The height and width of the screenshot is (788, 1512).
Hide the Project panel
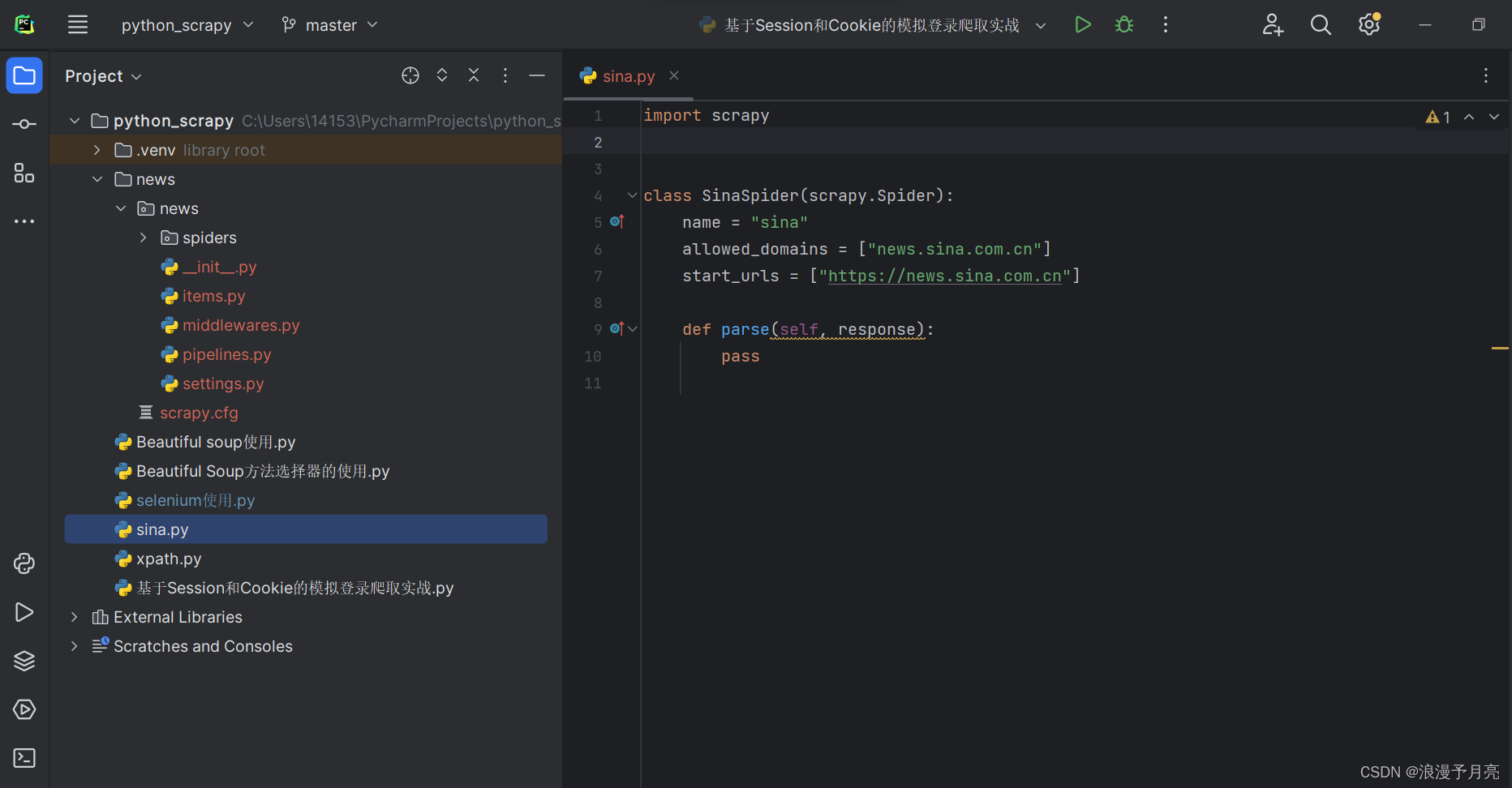point(537,75)
